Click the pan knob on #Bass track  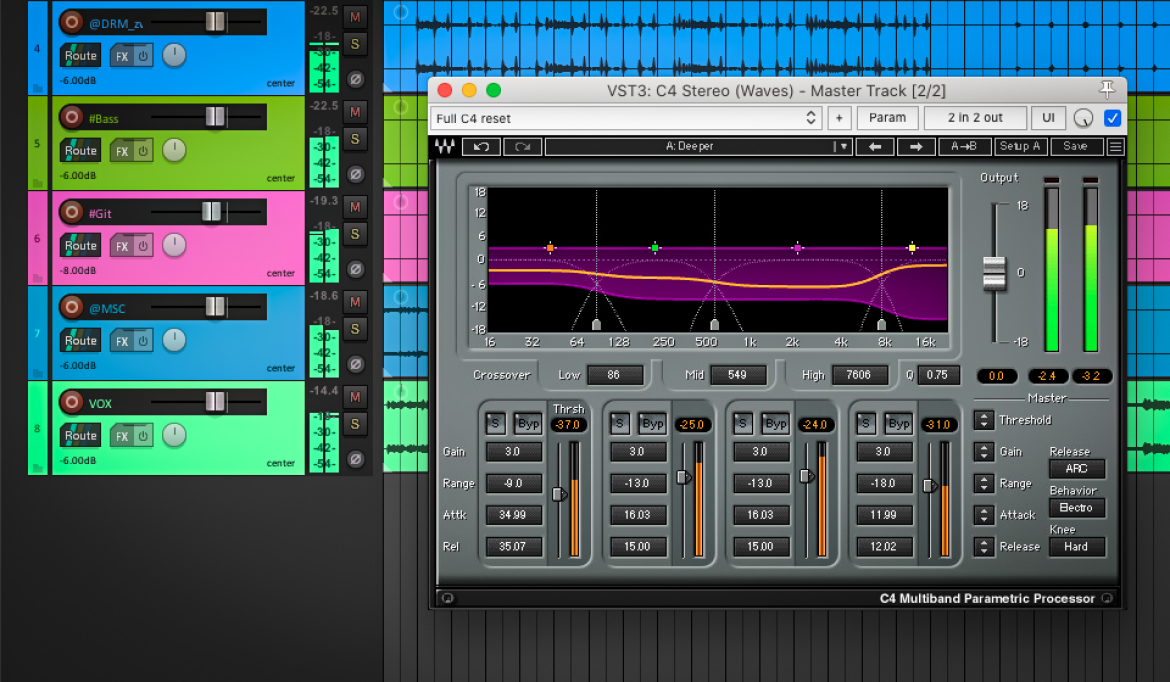point(174,150)
